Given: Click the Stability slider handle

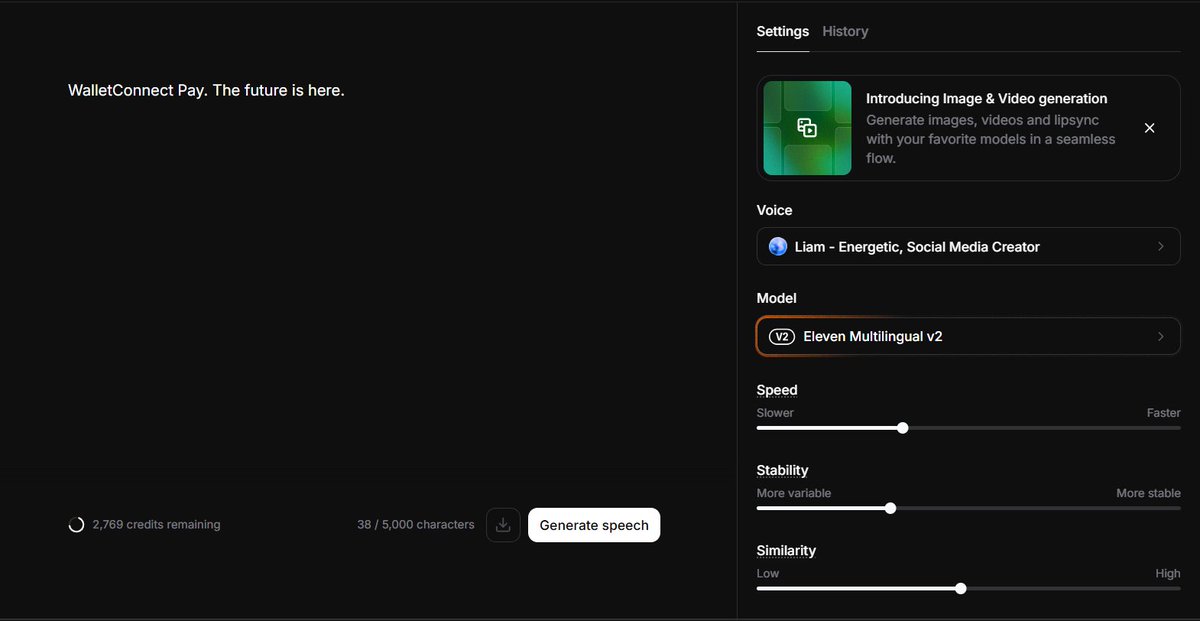Looking at the screenshot, I should click(890, 508).
